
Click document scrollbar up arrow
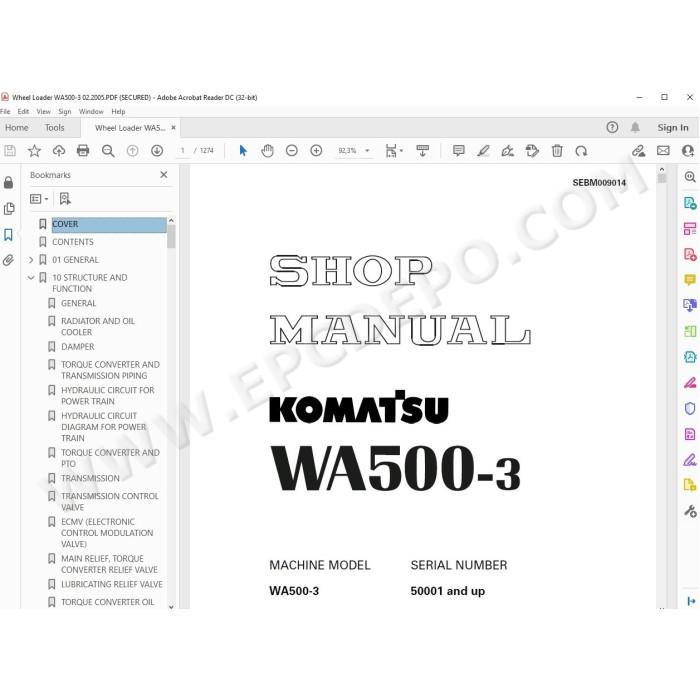[x=662, y=170]
